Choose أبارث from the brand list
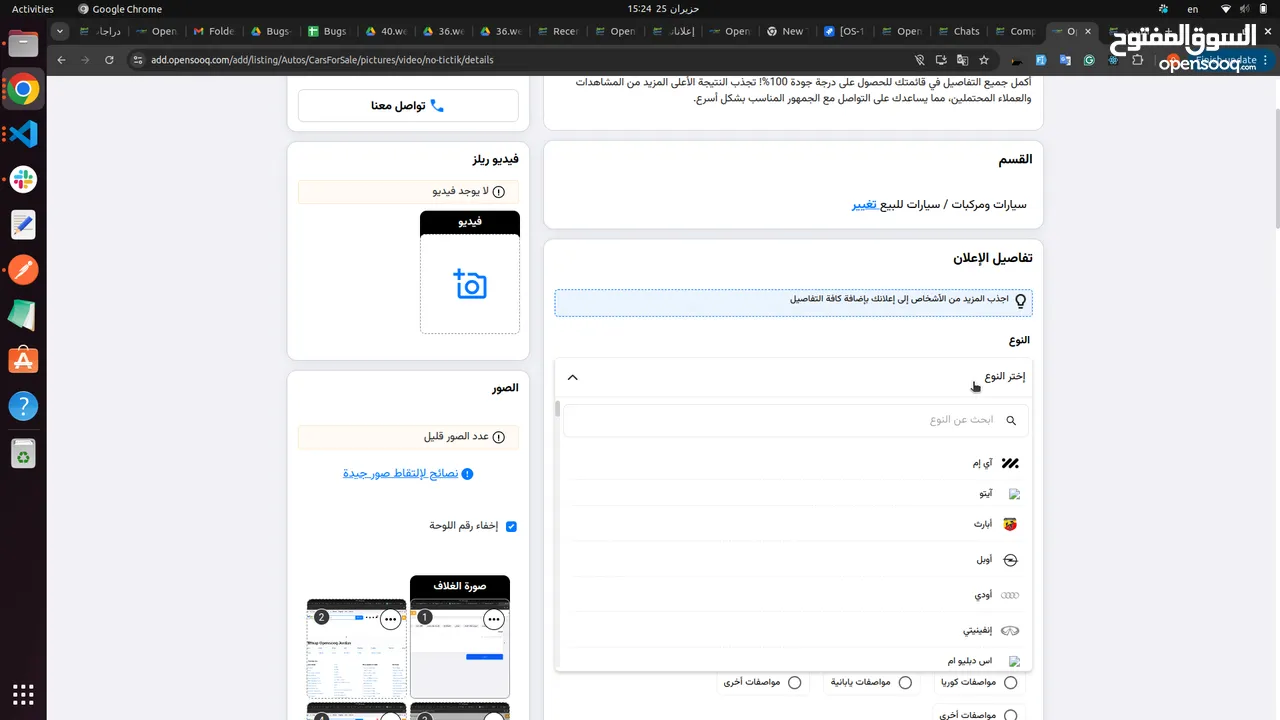Screen dimensions: 1280x720 [x=796, y=524]
